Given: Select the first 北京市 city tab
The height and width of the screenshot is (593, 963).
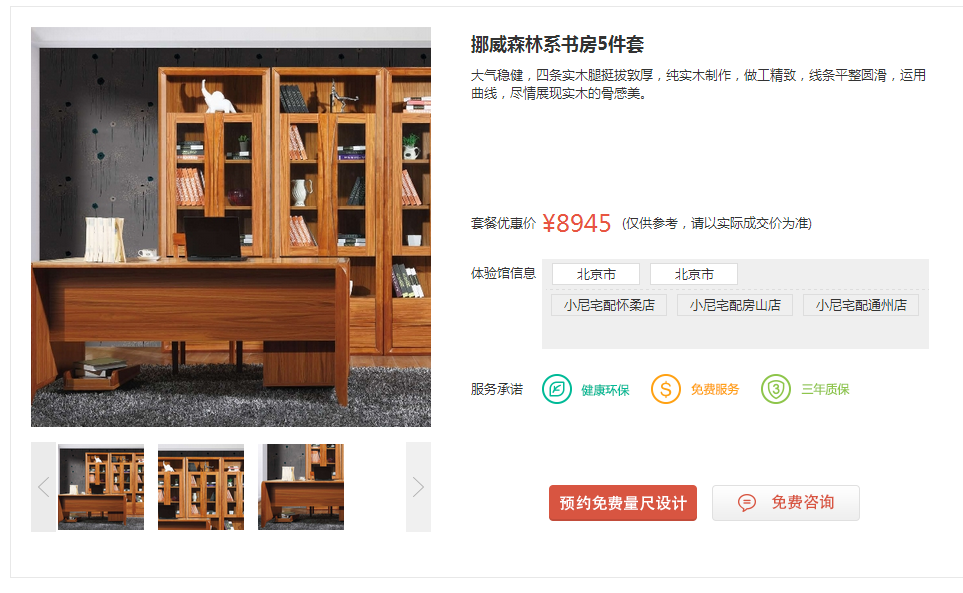Looking at the screenshot, I should 596,274.
